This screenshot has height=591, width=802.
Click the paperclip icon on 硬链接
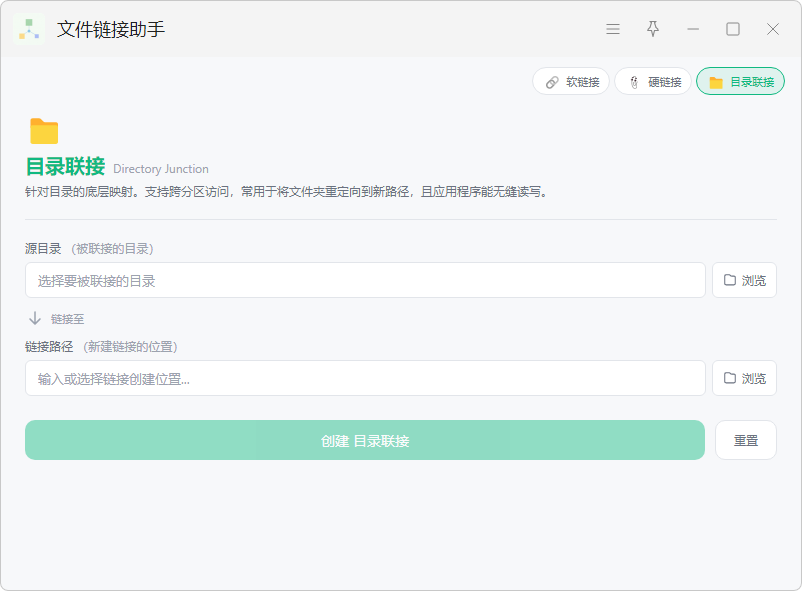click(x=634, y=82)
